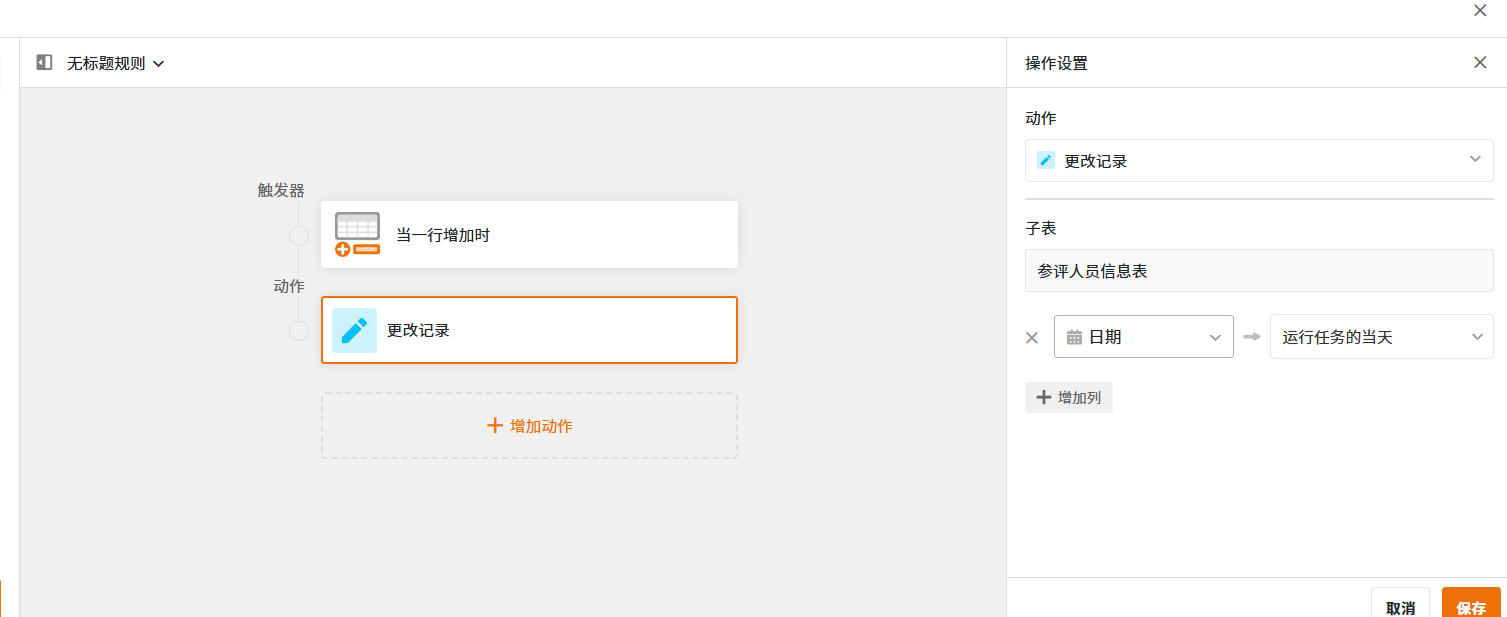Click the pencil icon inside the 动作 dropdown
This screenshot has width=1507, height=617.
tap(1046, 160)
